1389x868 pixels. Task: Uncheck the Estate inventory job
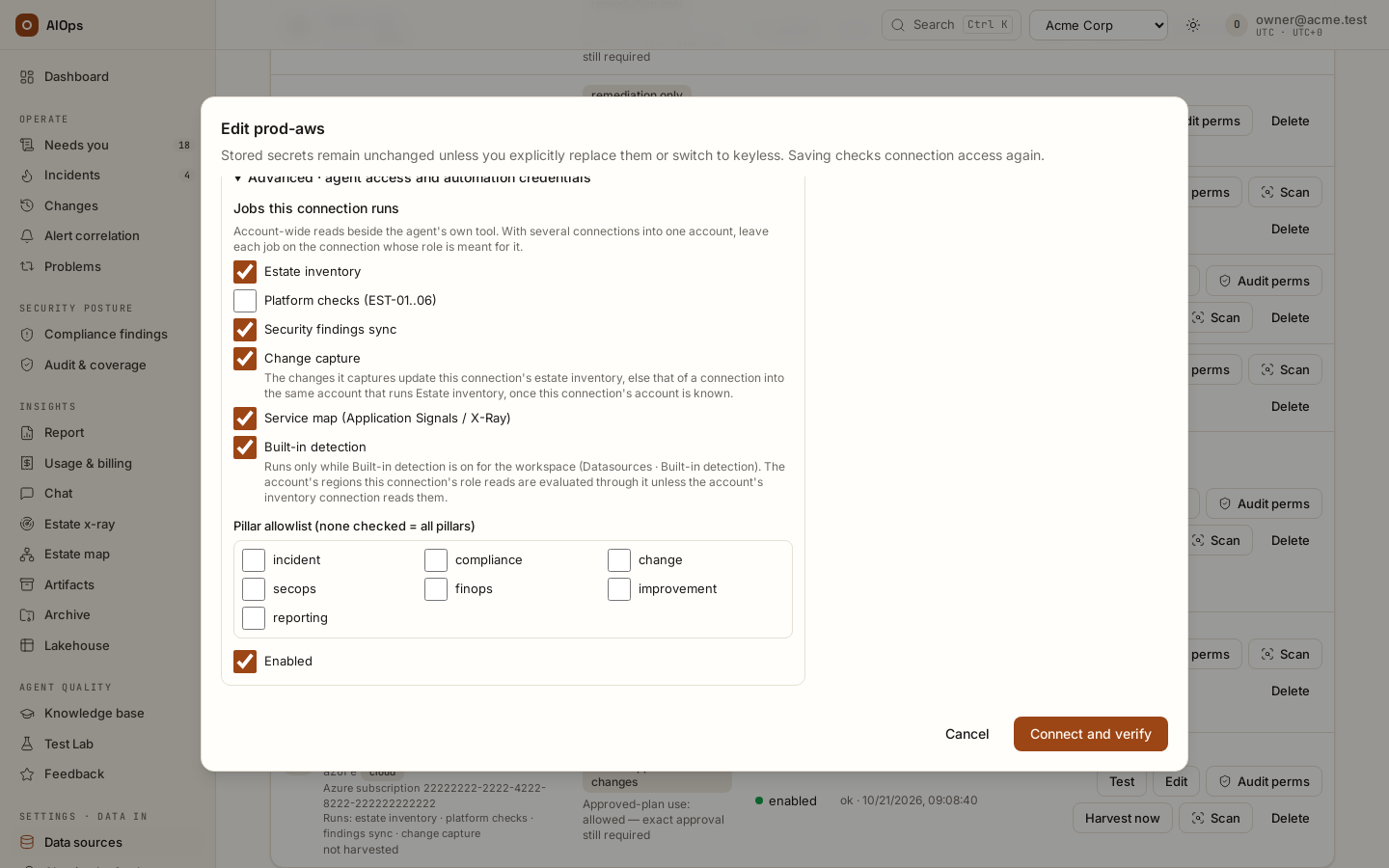click(245, 272)
